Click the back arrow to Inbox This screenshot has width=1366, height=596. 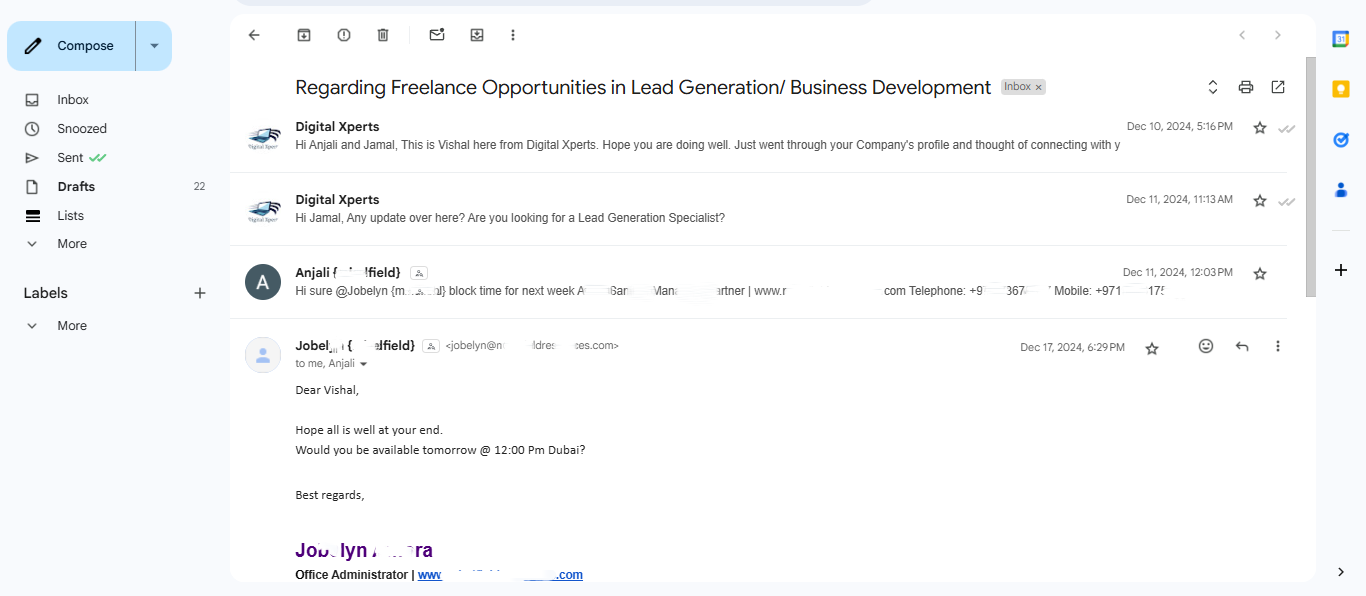(x=254, y=35)
